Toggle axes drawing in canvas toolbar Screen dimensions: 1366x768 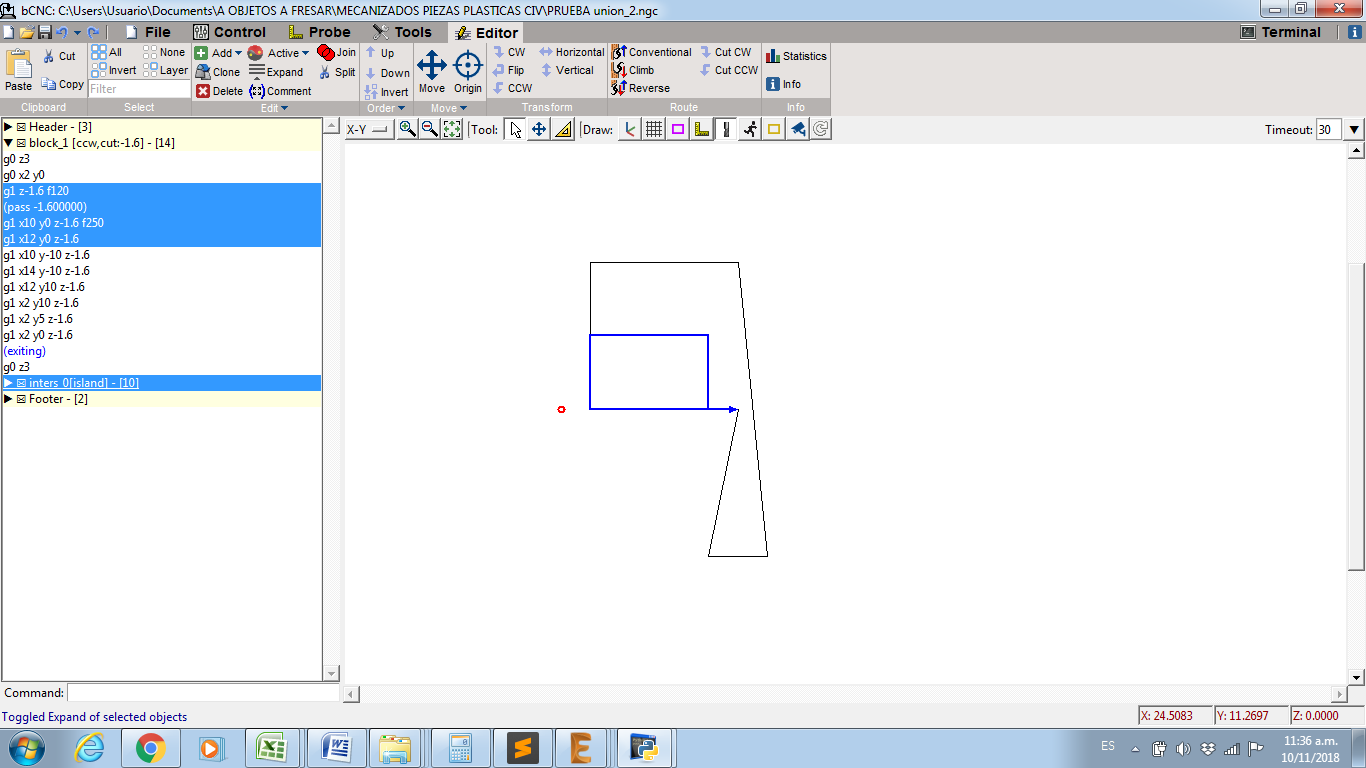click(629, 129)
